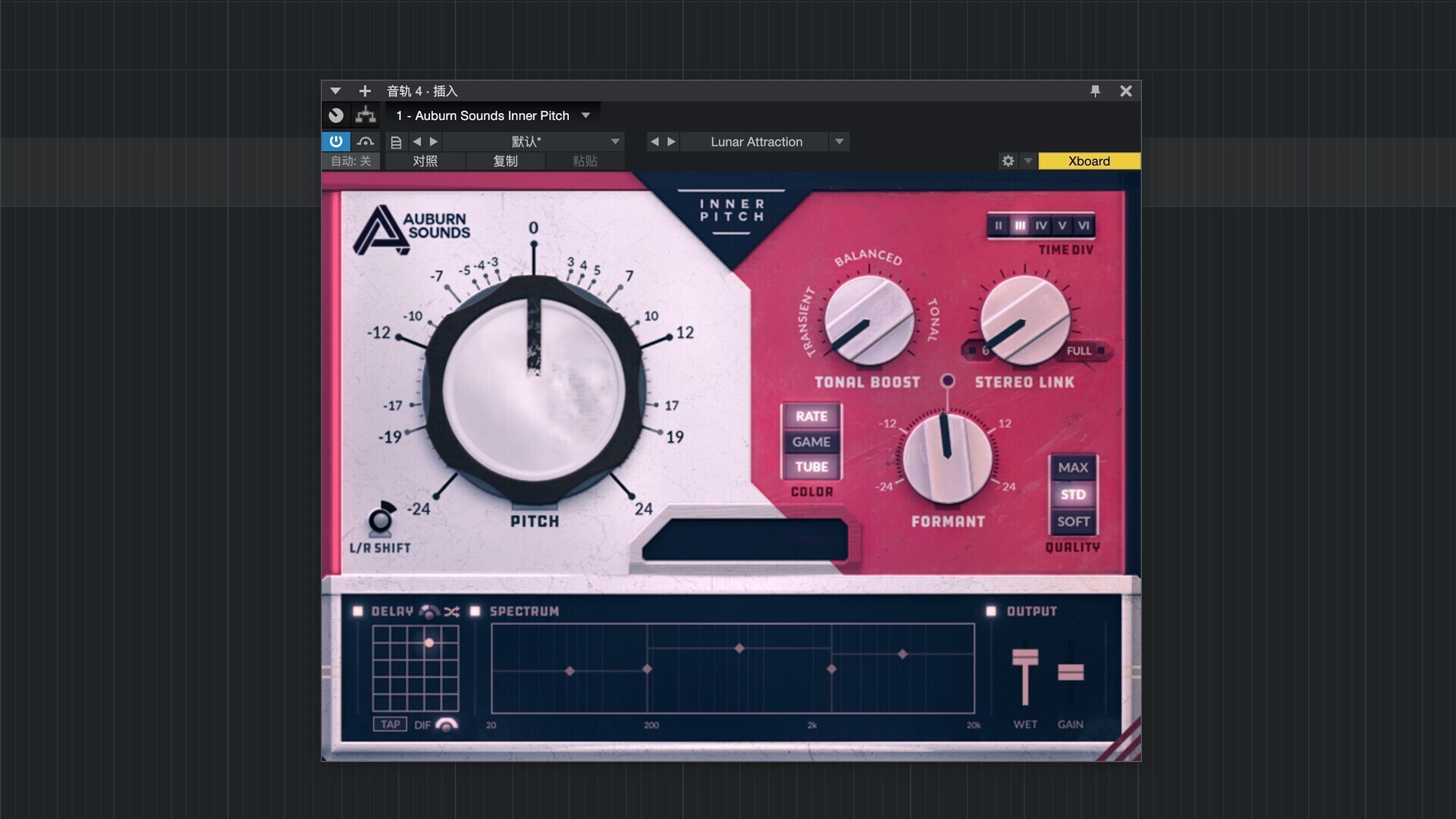1456x819 pixels.
Task: Click the GAIN fader handle
Action: tap(1071, 672)
